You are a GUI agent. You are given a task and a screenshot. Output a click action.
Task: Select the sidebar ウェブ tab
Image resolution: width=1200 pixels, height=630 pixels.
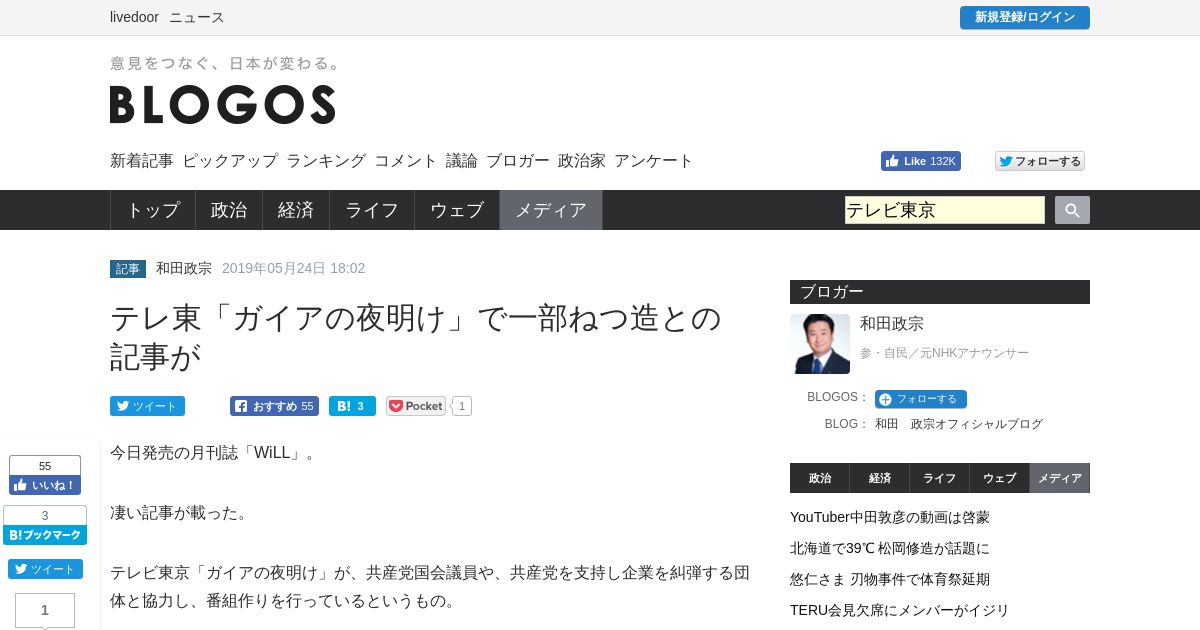pos(1000,478)
